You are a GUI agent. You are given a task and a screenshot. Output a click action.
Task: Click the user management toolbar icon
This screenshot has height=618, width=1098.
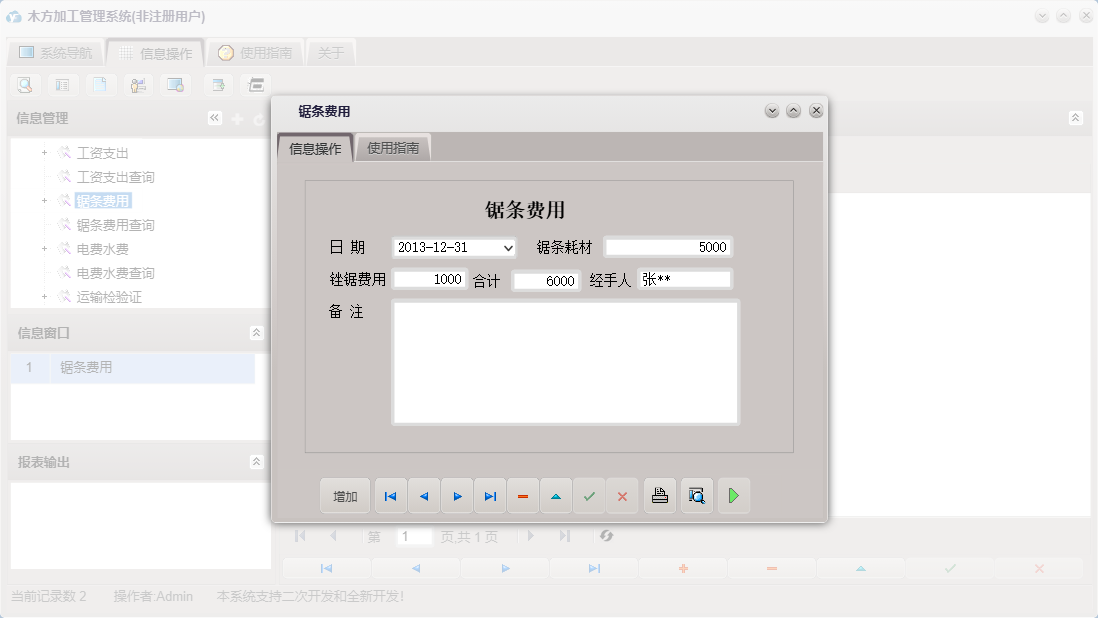pyautogui.click(x=137, y=84)
